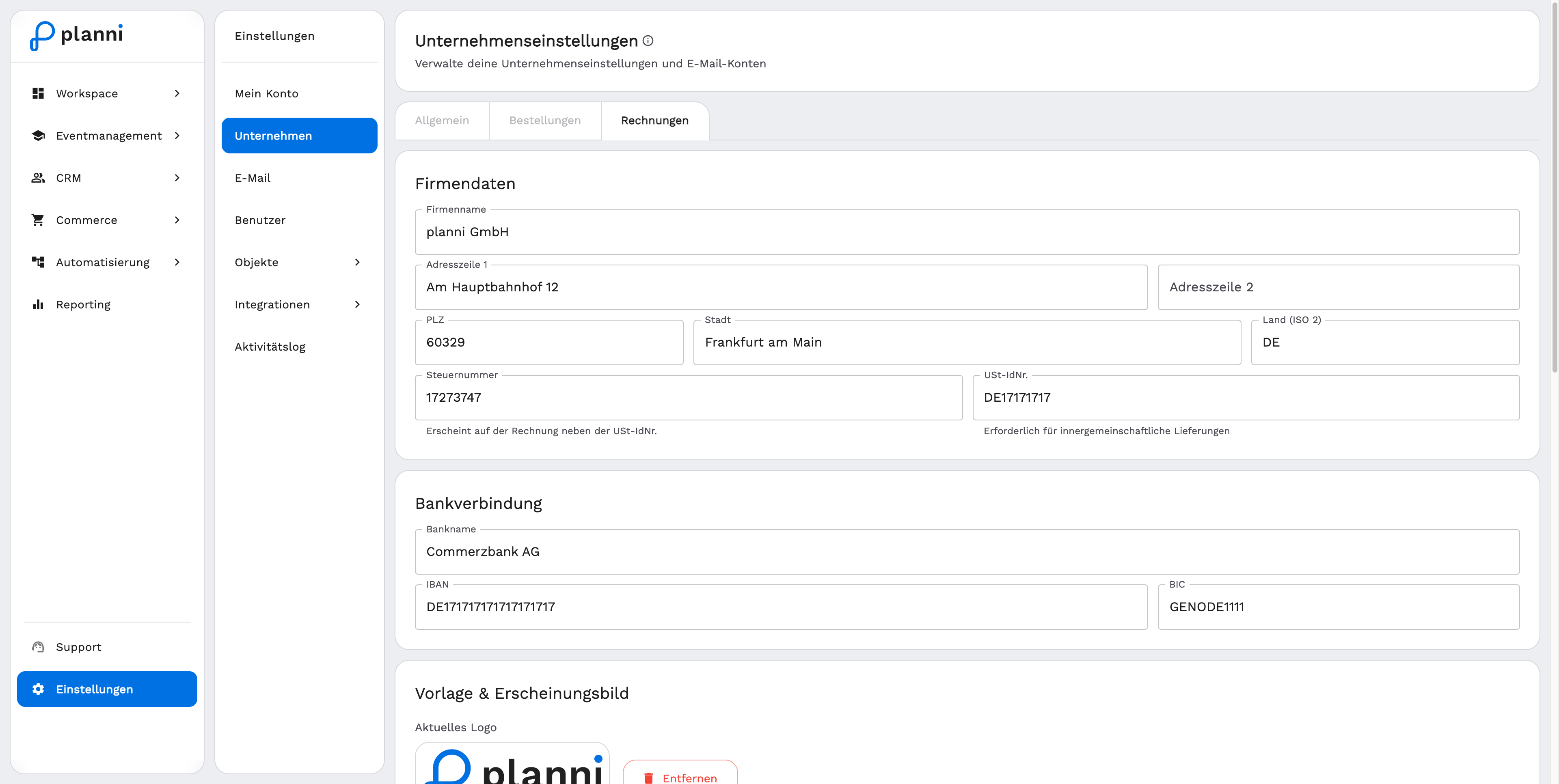Click the Eventmanagement graduation cap icon
This screenshot has width=1559, height=784.
pyautogui.click(x=38, y=136)
